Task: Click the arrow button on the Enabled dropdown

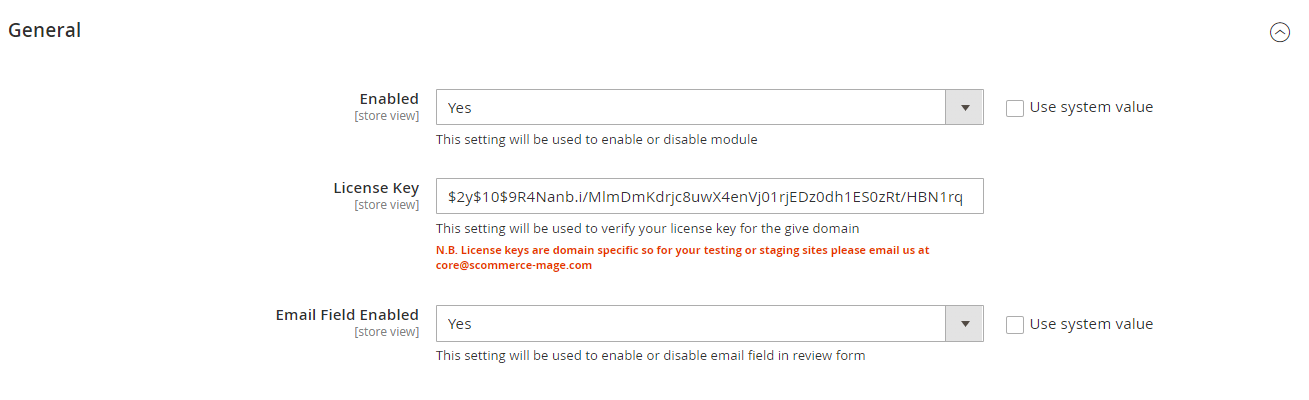Action: click(x=964, y=108)
